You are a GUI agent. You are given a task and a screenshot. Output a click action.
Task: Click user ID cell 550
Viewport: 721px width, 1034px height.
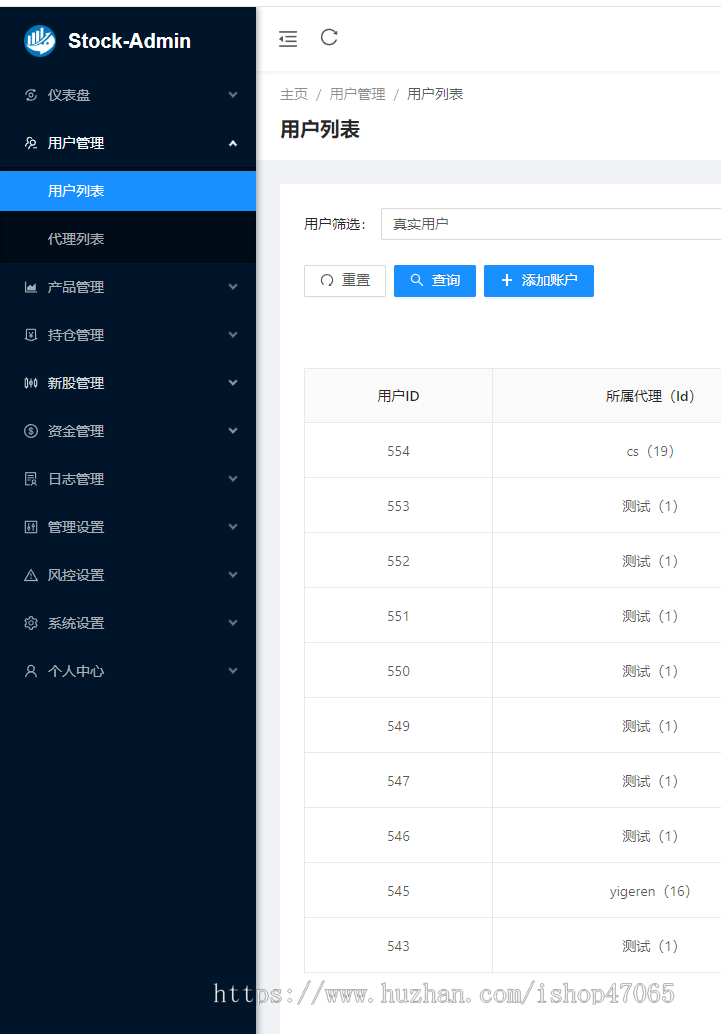[x=398, y=671]
